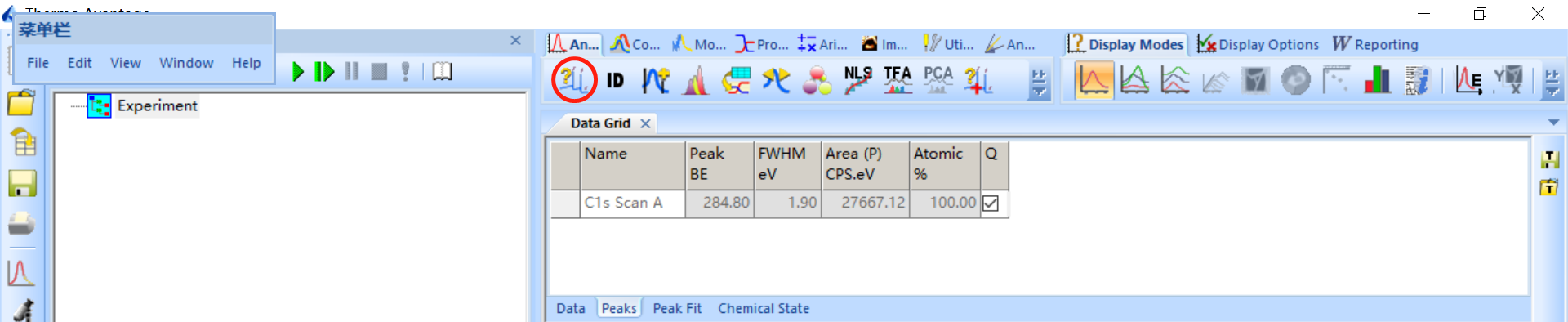Click the greyed image map display icon
Viewport: 1568px width, 322px height.
coord(1256,80)
